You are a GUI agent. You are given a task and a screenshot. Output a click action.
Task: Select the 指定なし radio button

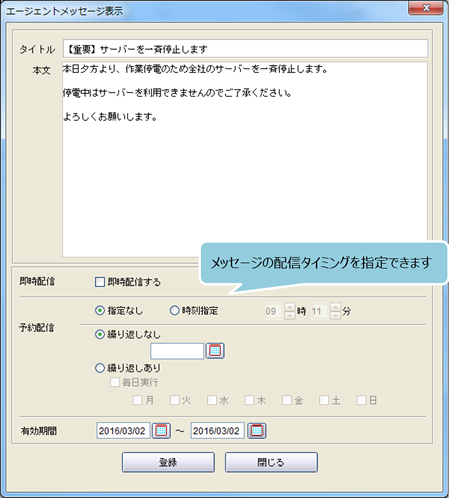[100, 311]
